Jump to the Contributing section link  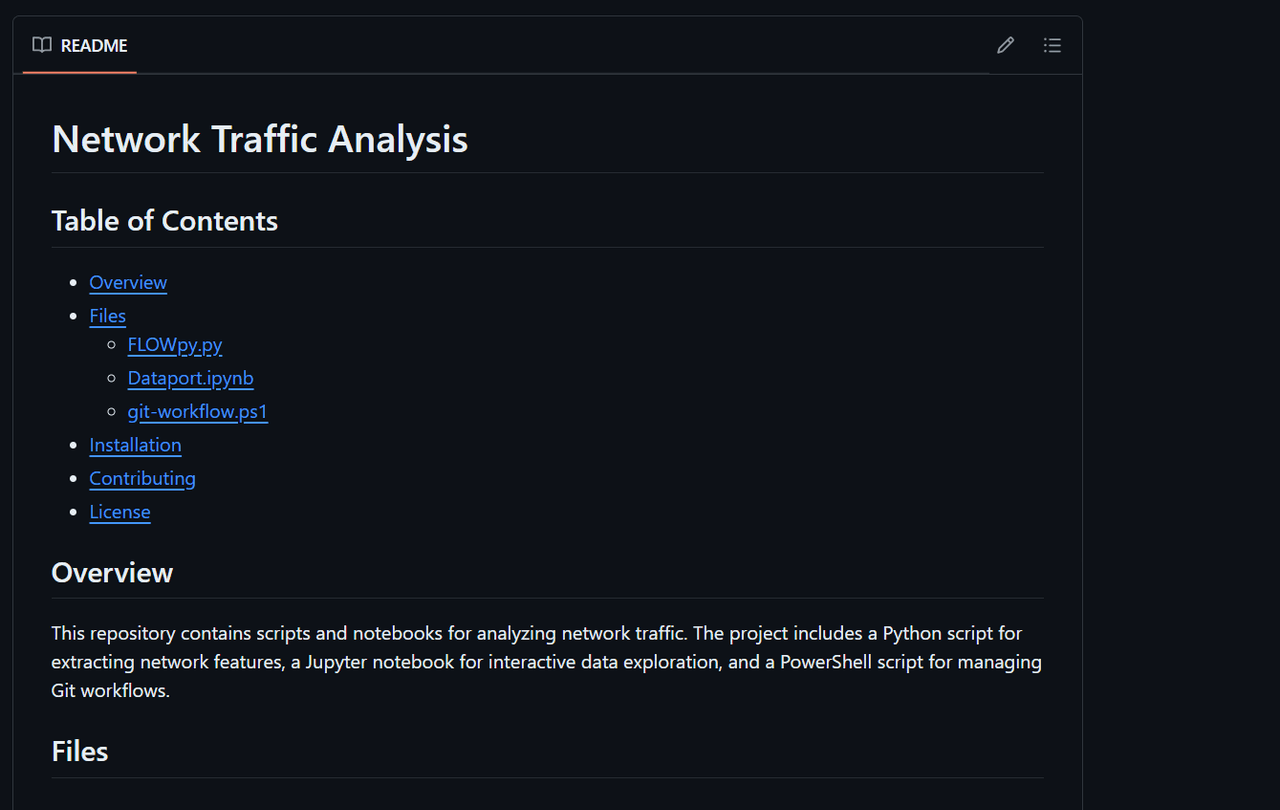point(142,478)
